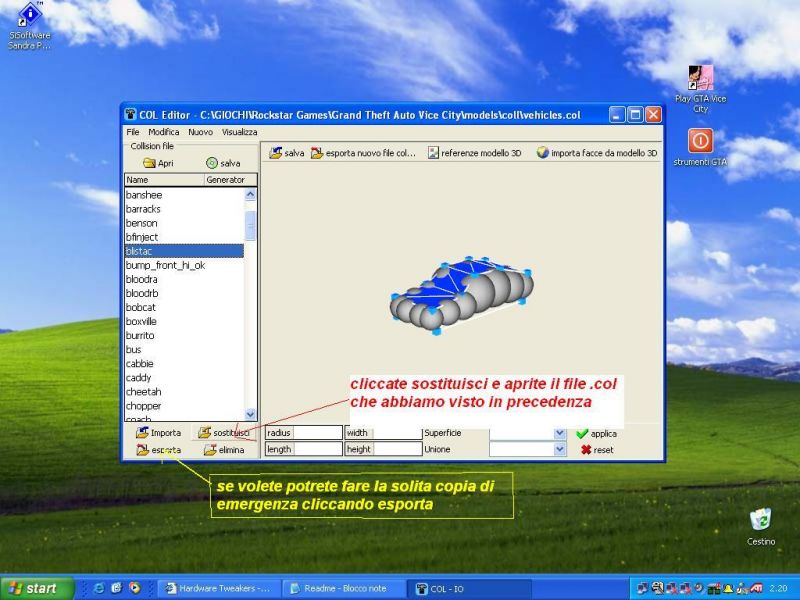Open the Windows start menu
The height and width of the screenshot is (600, 800).
[34, 588]
